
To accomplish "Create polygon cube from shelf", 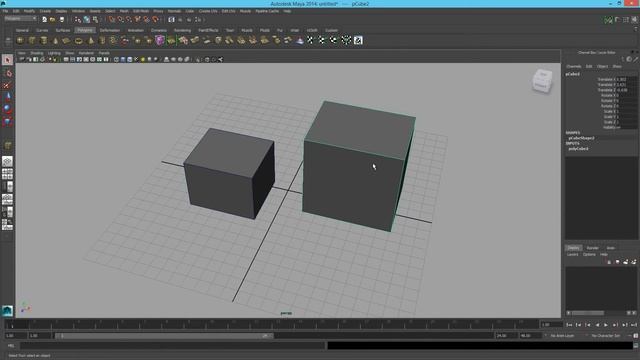I will (x=32, y=40).
